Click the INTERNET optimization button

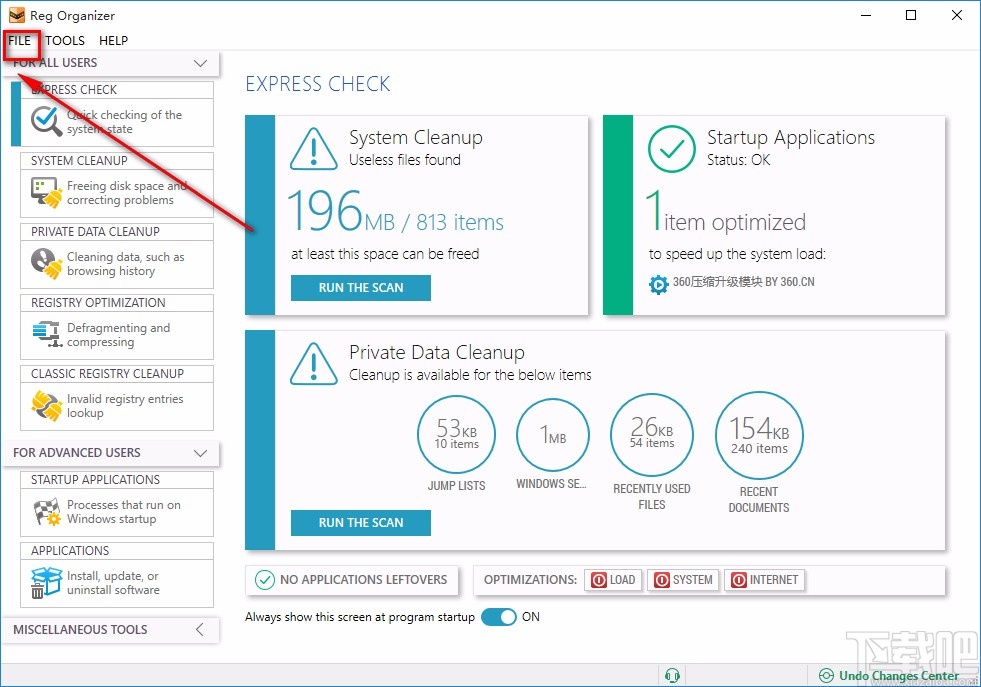click(765, 580)
